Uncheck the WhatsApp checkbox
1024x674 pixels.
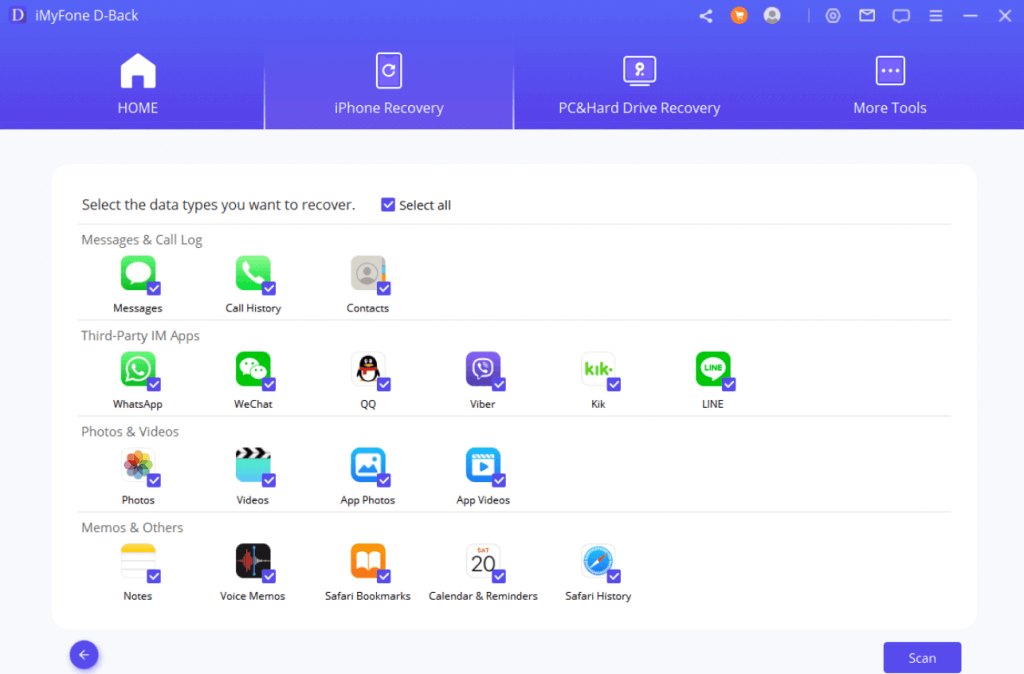click(x=154, y=385)
